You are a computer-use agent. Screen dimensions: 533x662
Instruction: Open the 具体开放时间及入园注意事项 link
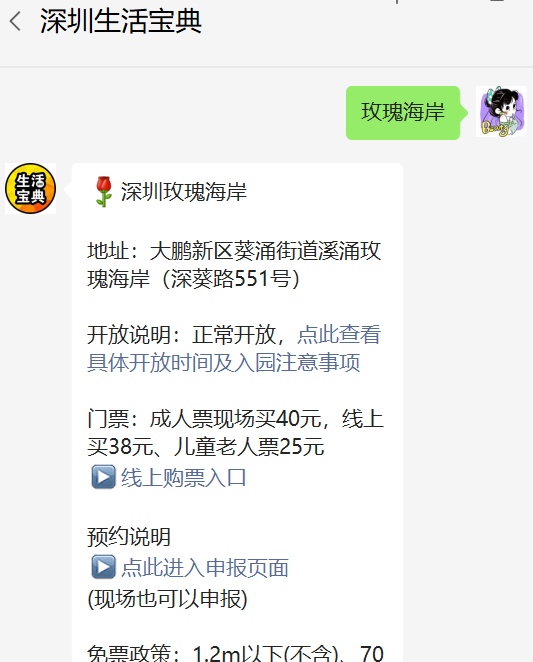click(x=224, y=363)
